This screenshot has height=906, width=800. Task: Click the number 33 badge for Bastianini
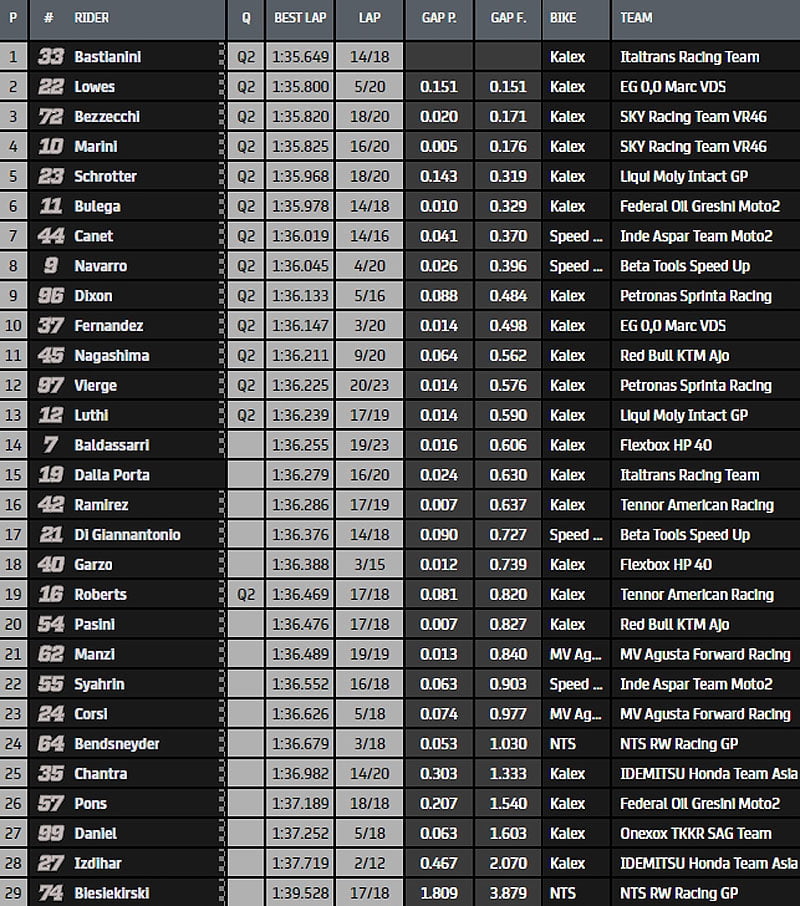coord(50,57)
